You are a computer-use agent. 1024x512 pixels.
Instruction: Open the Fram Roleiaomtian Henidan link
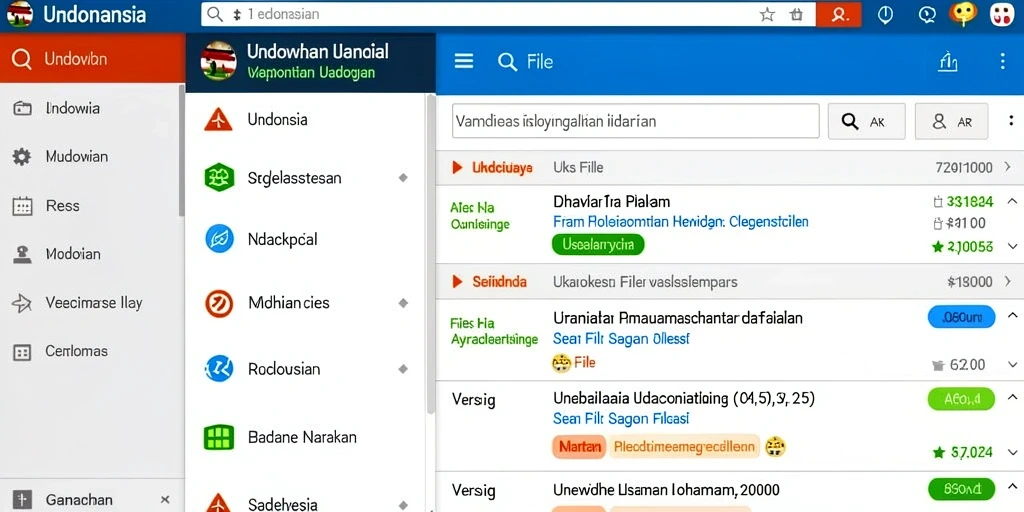(680, 222)
